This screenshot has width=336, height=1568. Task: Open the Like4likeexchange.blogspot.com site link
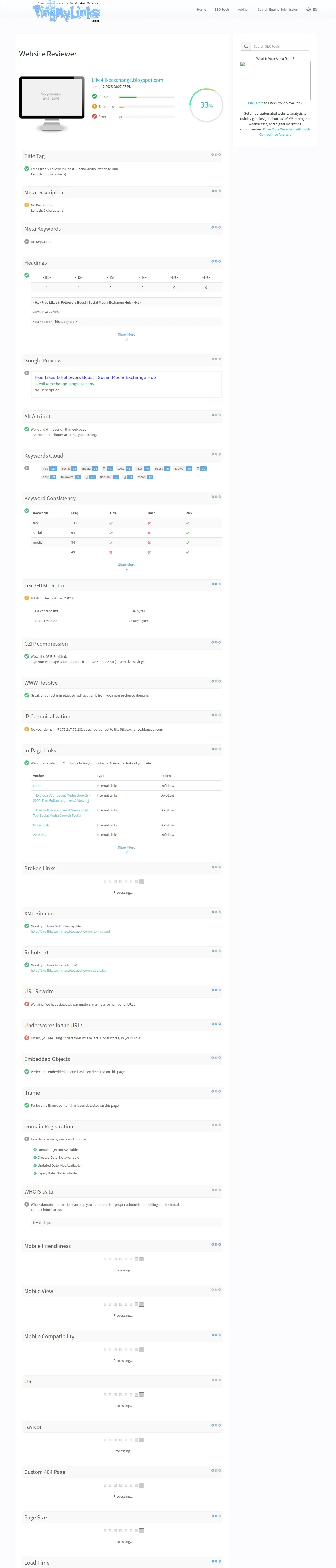[127, 80]
